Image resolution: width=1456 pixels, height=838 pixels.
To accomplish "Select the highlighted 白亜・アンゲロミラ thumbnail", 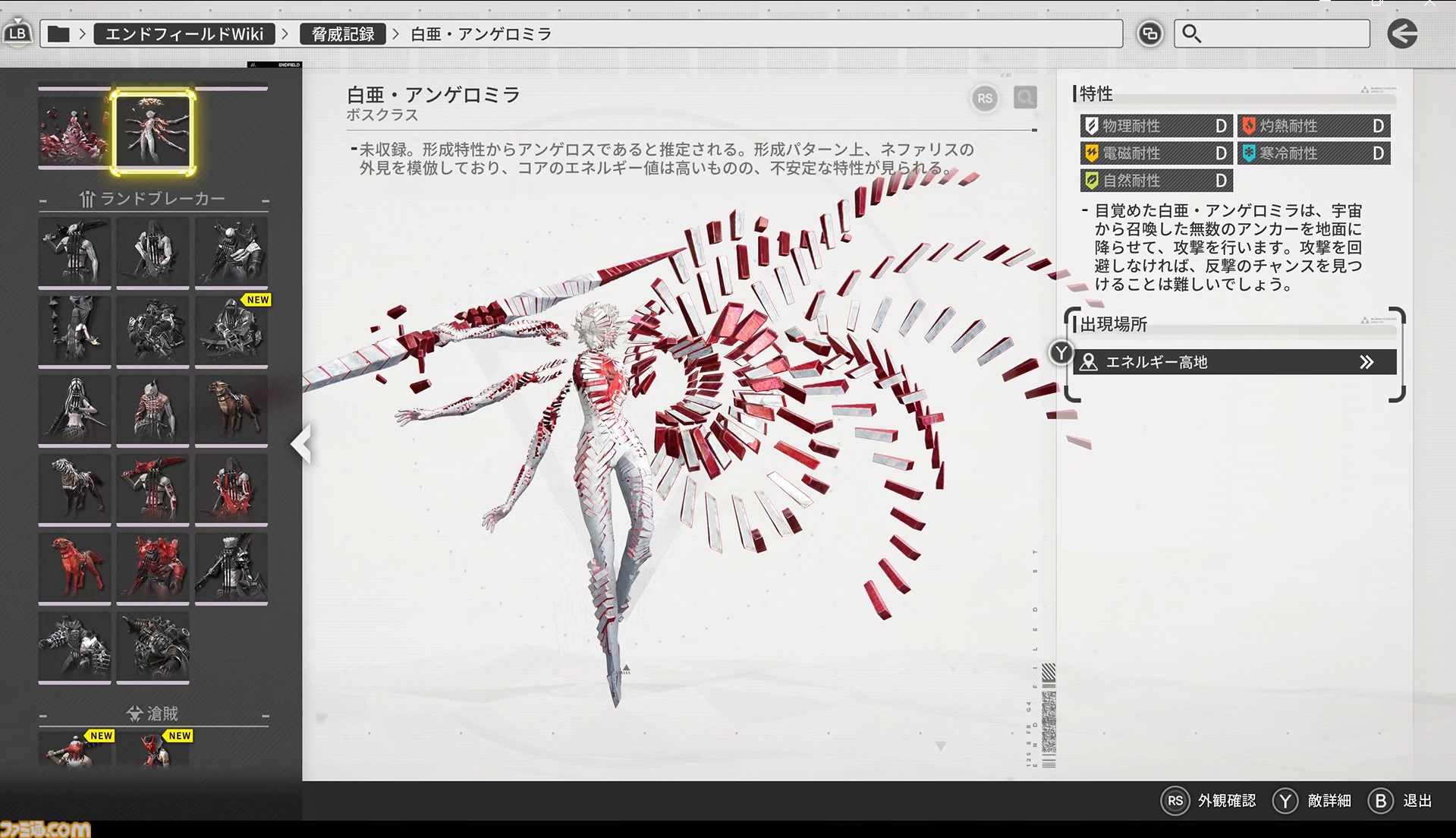I will pyautogui.click(x=153, y=131).
